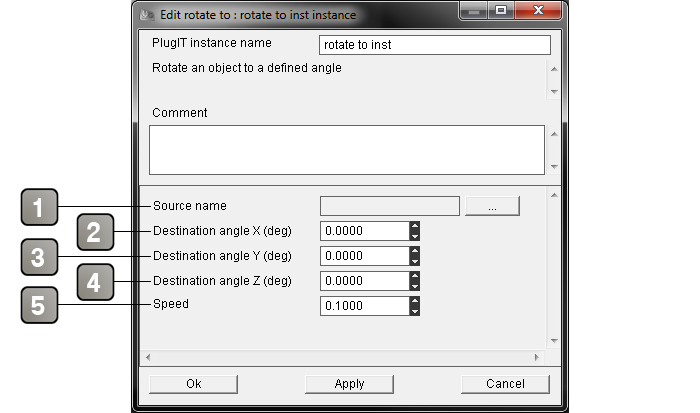This screenshot has height=413, width=700.
Task: Click the Destination angle Y field
Action: tap(365, 256)
